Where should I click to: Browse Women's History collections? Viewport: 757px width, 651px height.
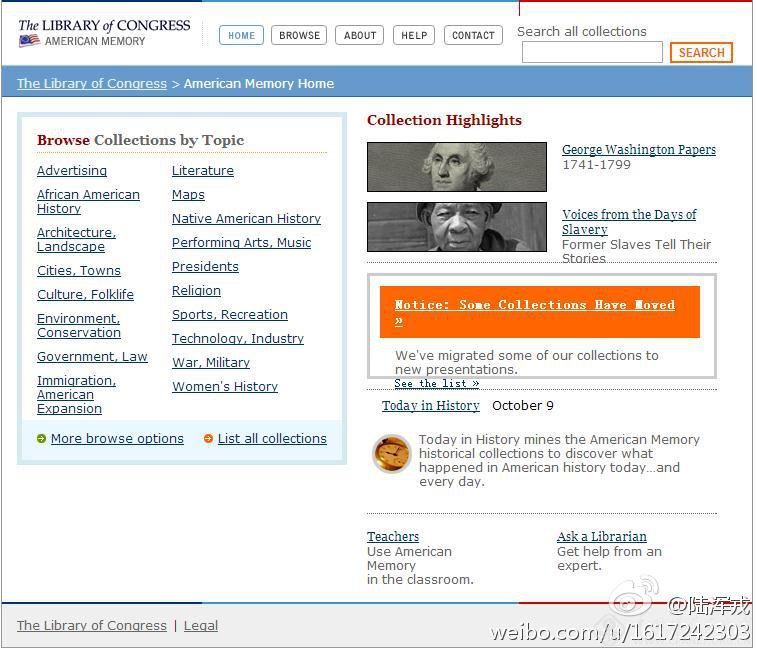coord(225,387)
